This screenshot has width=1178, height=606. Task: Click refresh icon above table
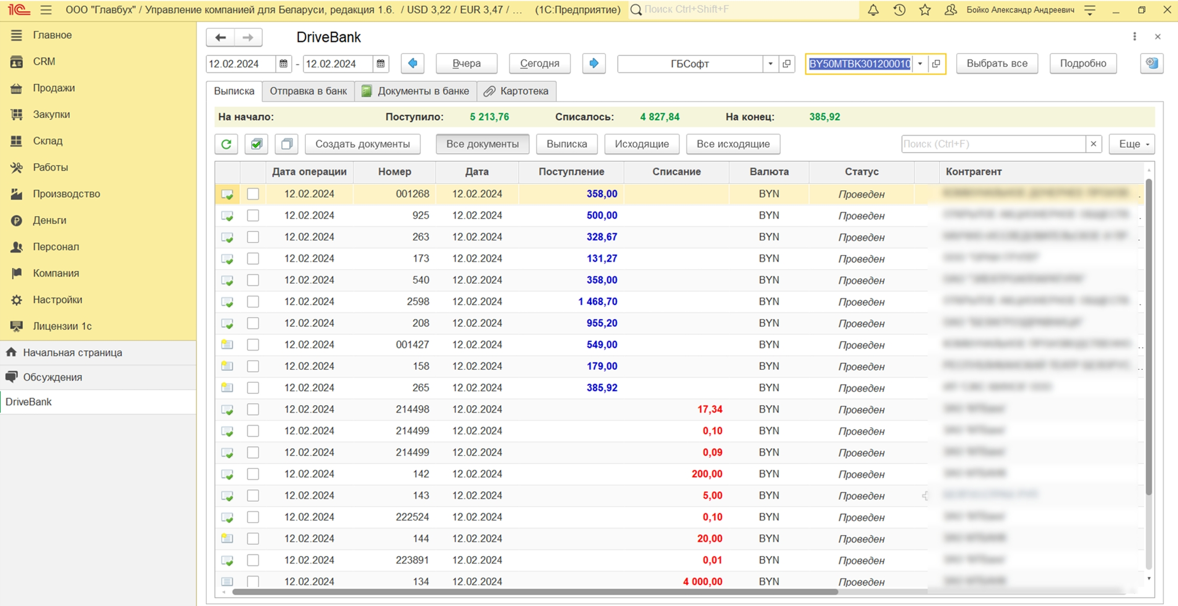[x=226, y=144]
